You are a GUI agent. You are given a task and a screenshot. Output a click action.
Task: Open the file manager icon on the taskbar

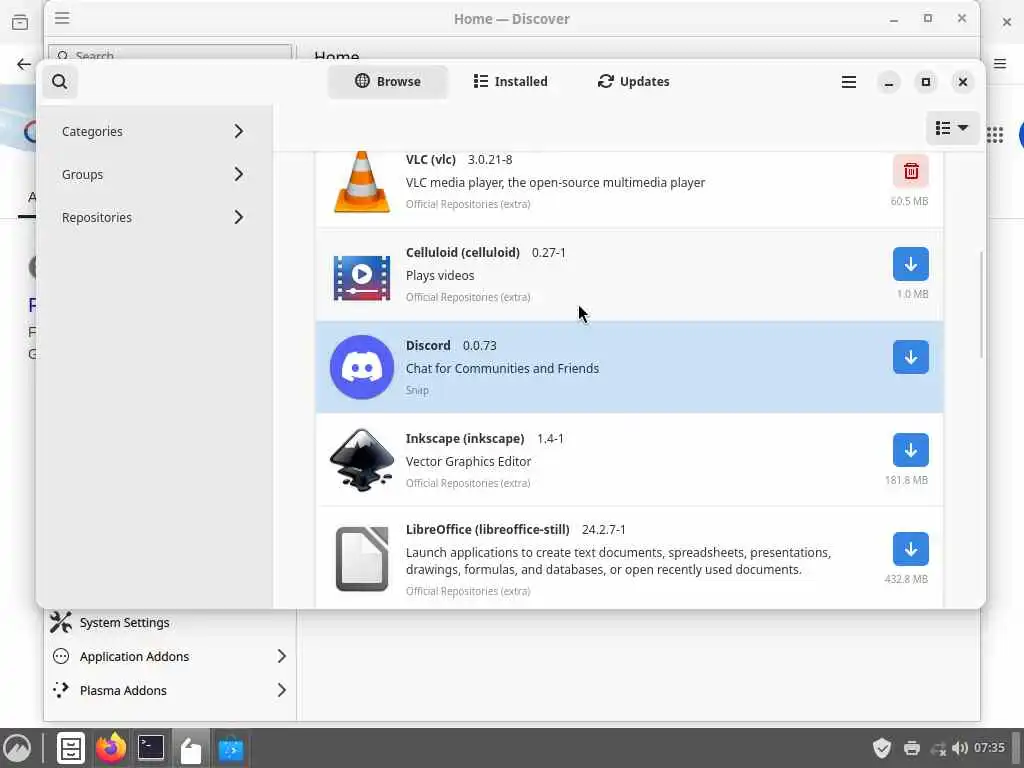71,748
